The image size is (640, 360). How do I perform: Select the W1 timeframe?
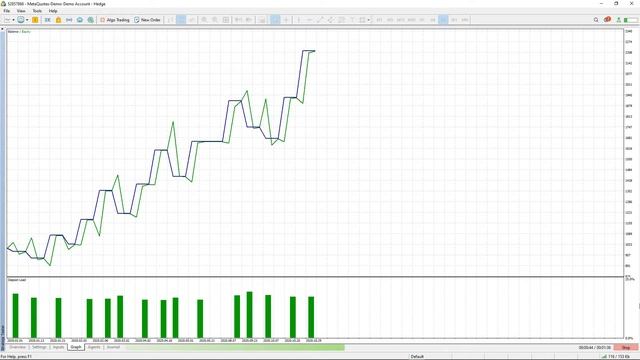(454, 20)
